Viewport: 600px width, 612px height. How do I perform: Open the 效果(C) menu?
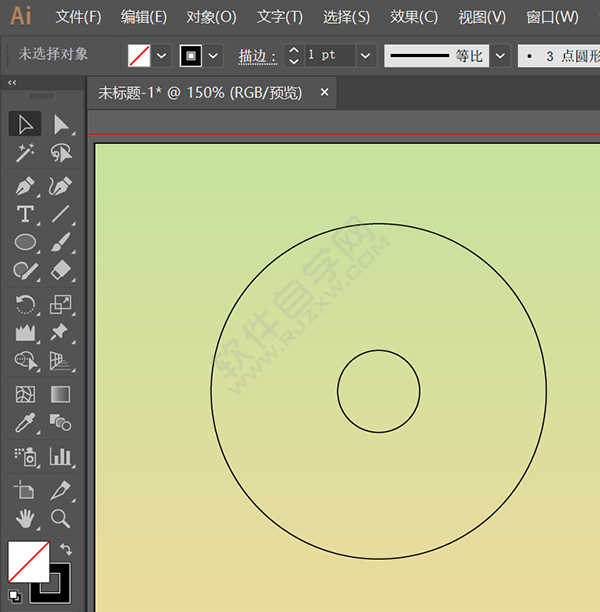point(413,17)
